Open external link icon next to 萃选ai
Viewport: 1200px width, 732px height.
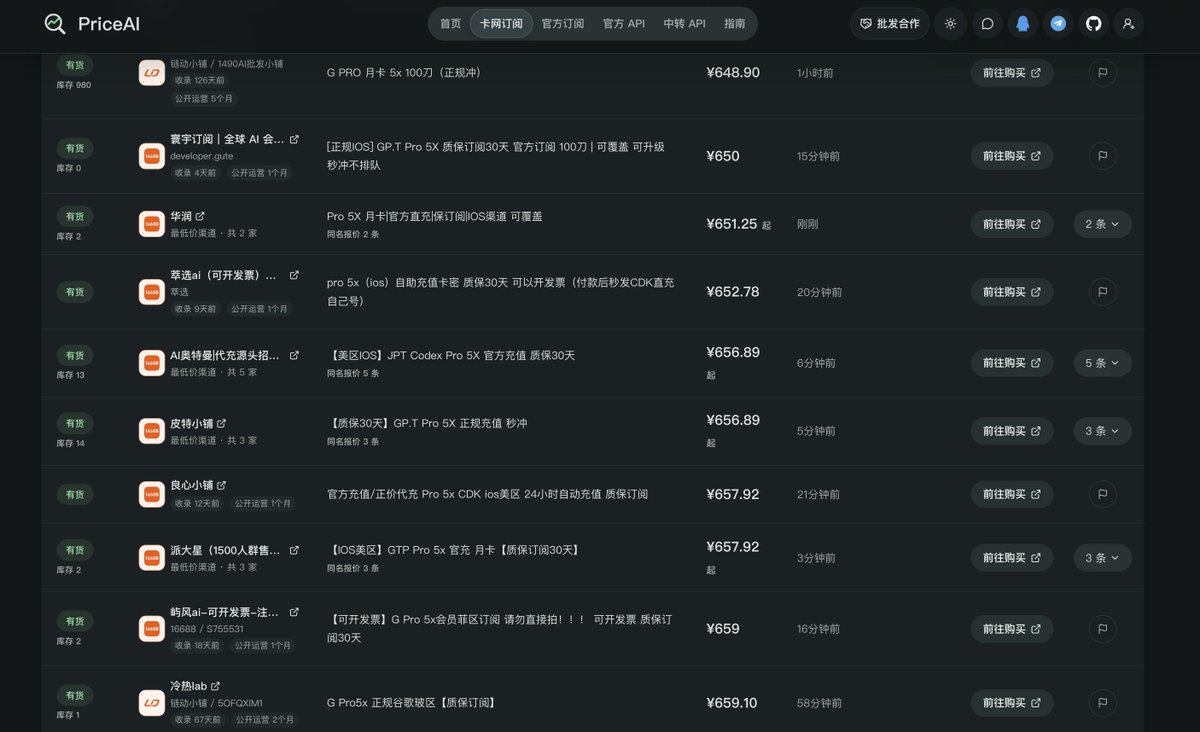tap(294, 275)
